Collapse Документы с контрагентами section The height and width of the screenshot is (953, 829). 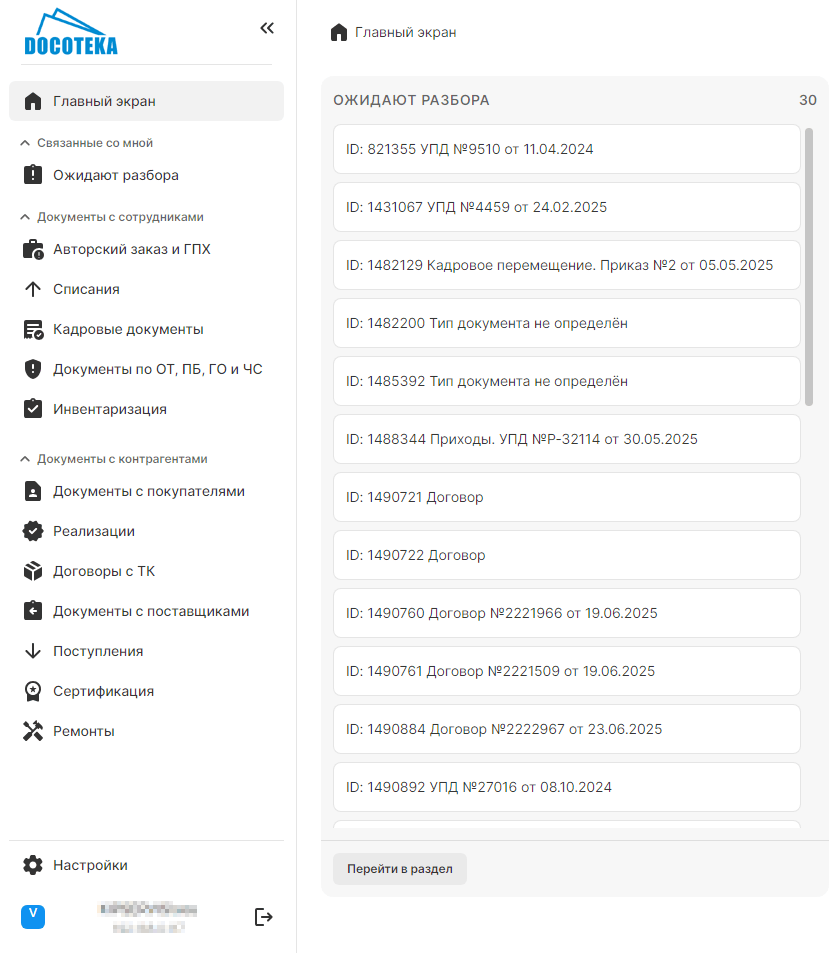[25, 459]
